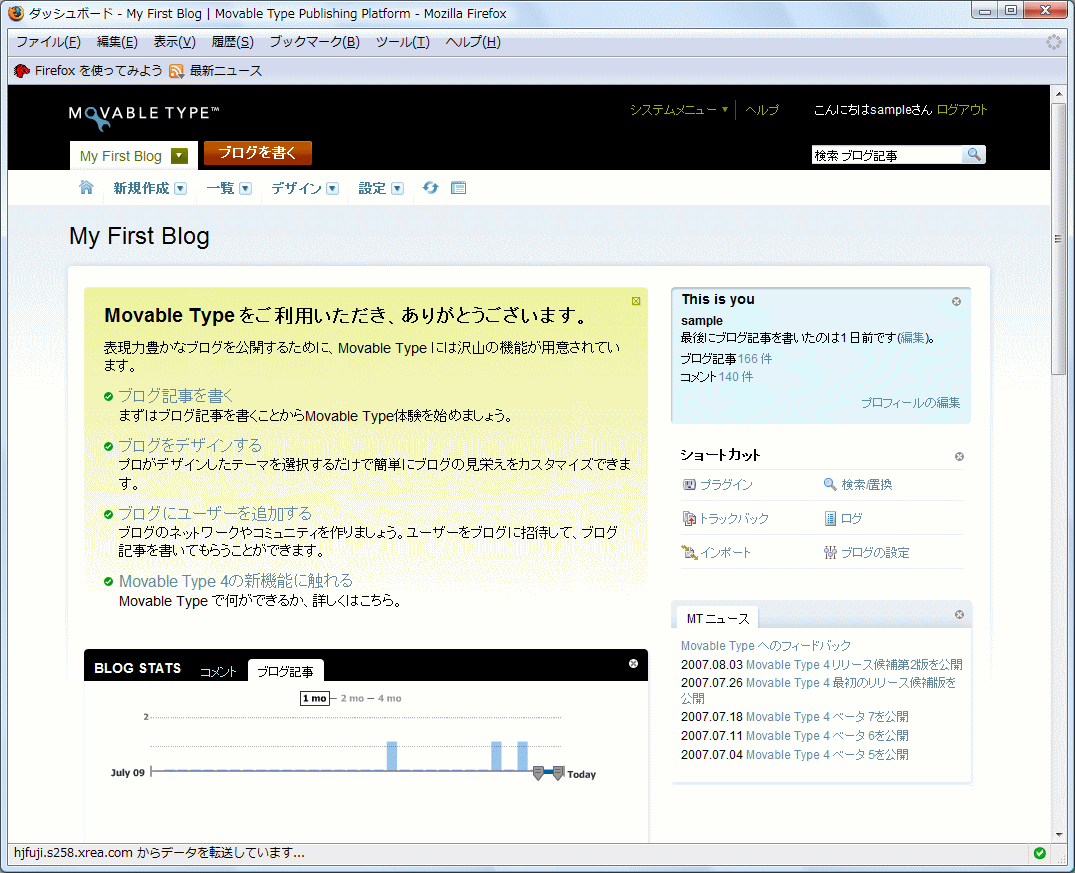Open the システムメニュー dropdown

point(679,110)
